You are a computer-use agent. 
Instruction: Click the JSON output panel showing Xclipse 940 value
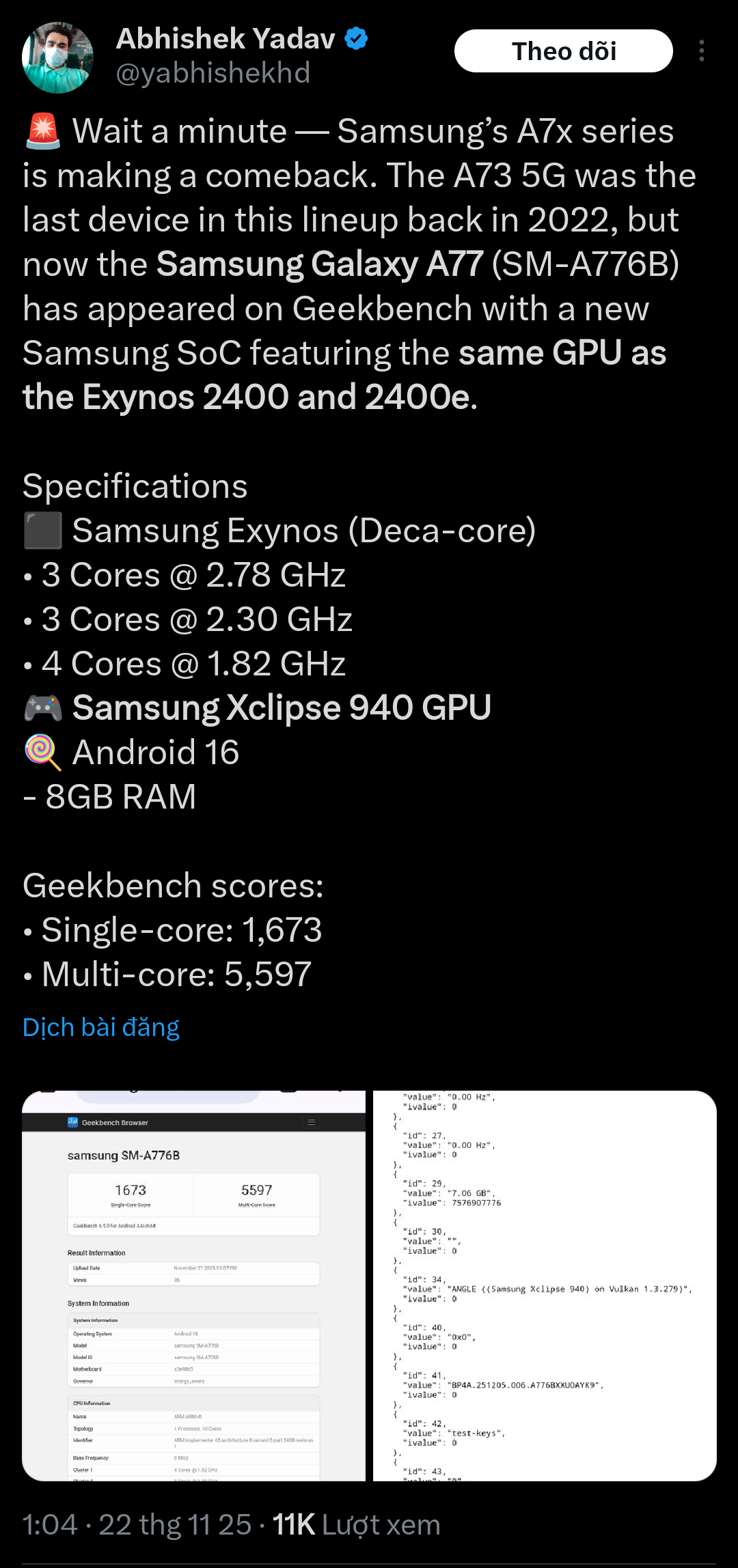pyautogui.click(x=547, y=1291)
